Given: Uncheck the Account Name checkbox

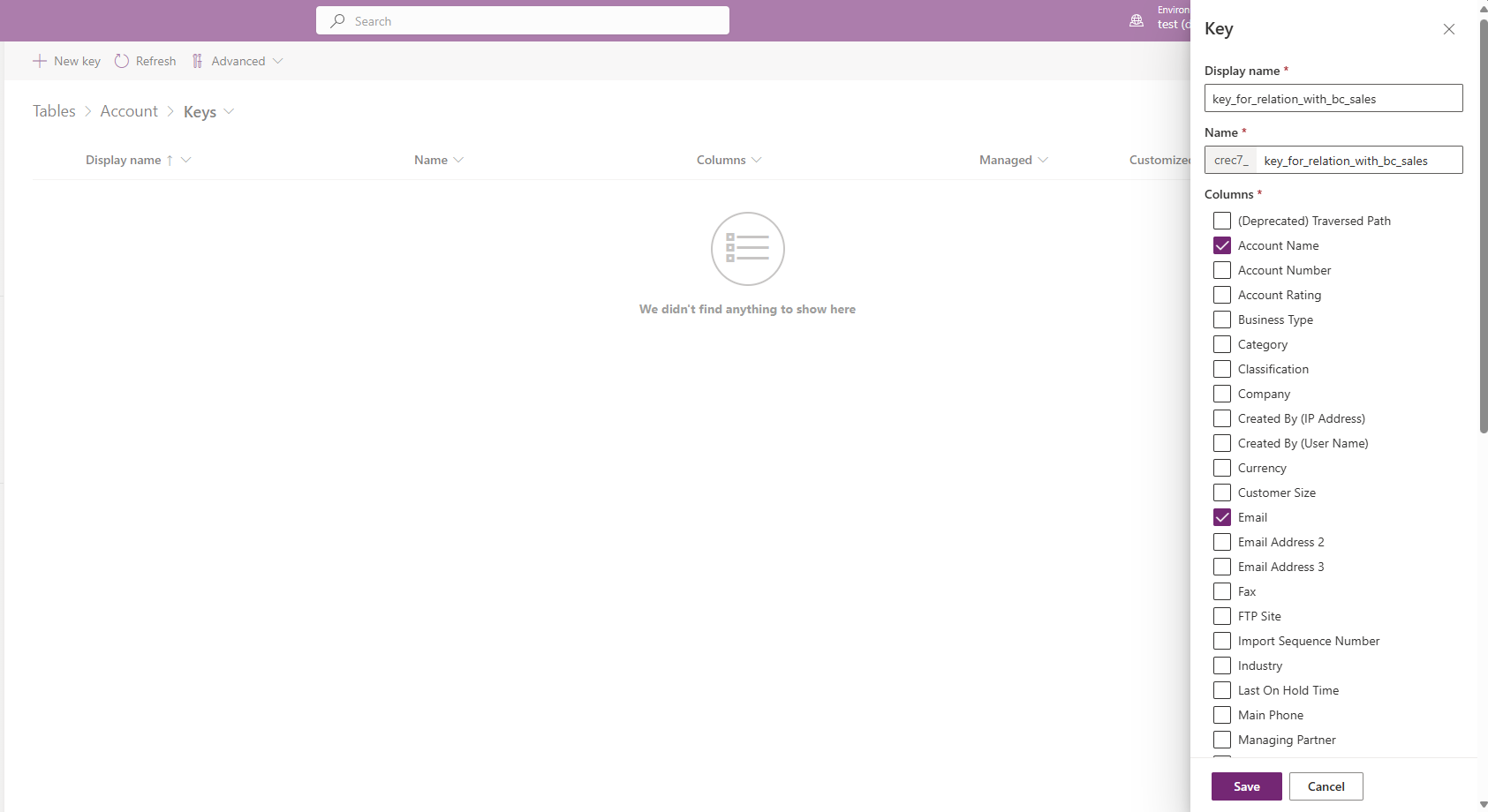Looking at the screenshot, I should pos(1222,245).
